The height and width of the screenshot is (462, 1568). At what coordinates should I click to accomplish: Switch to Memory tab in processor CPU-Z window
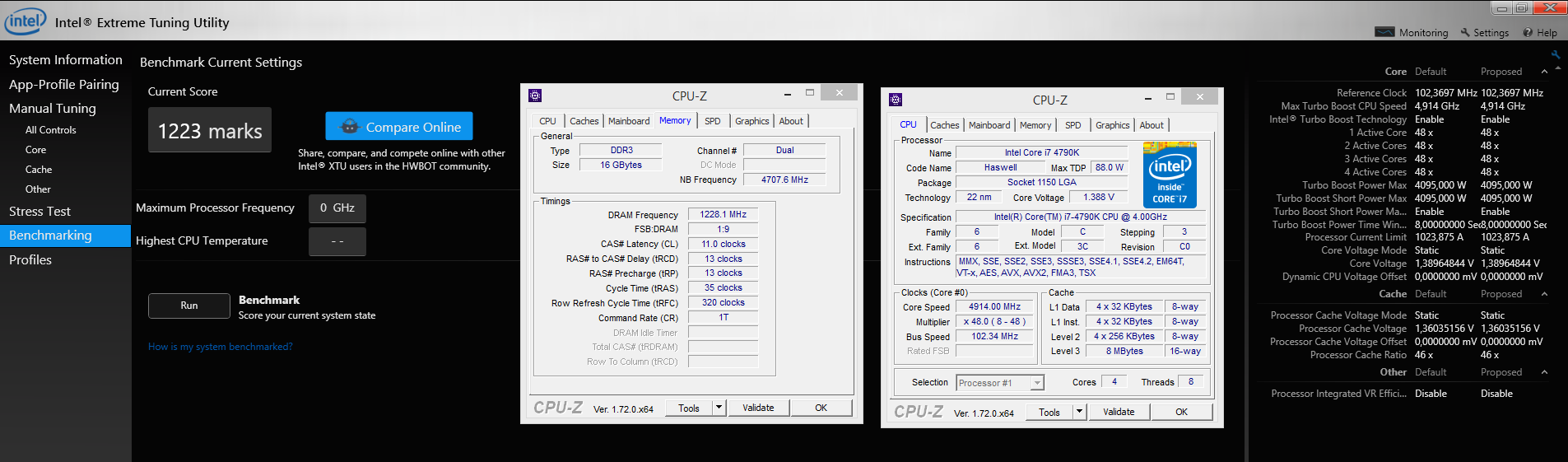pos(1035,125)
